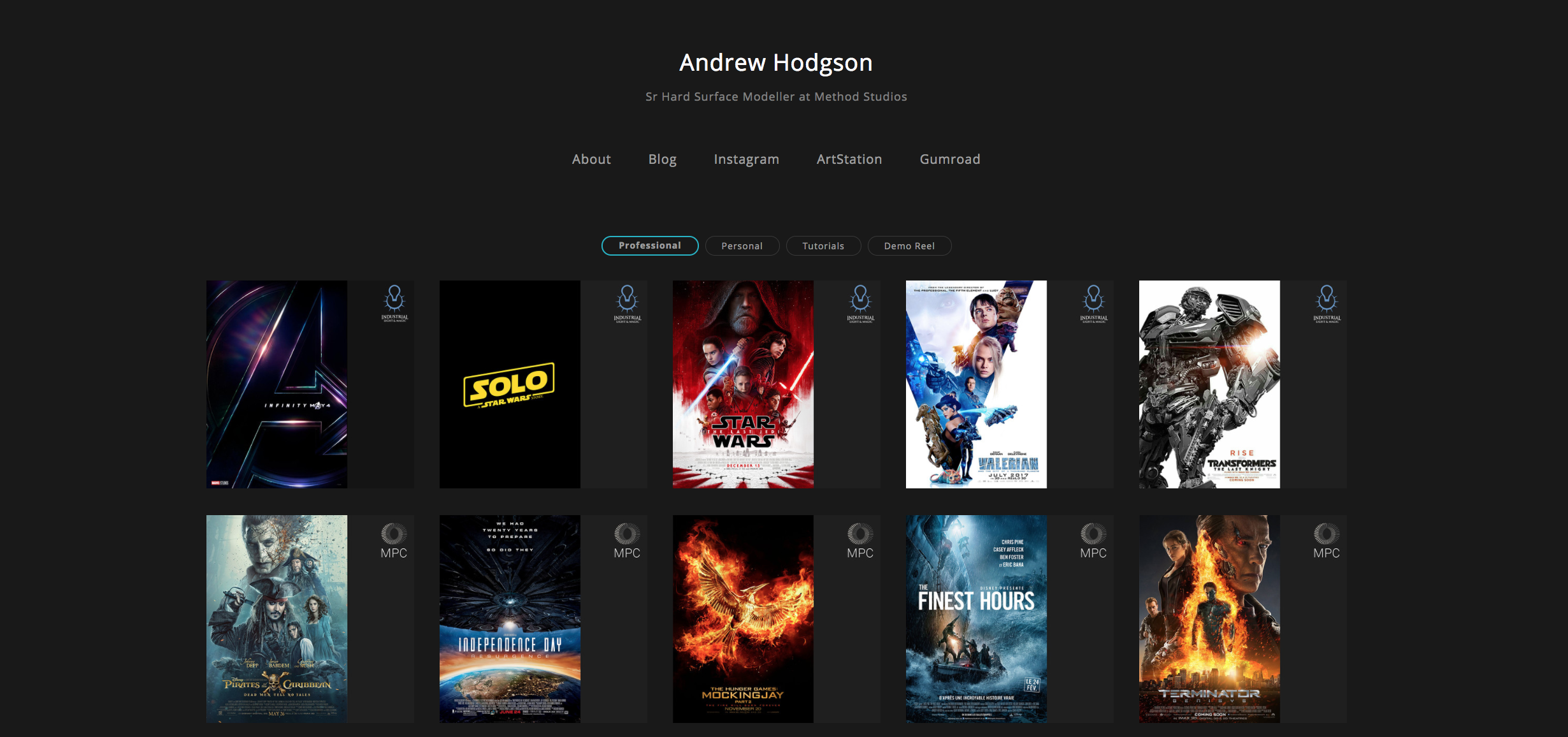Image resolution: width=1568 pixels, height=737 pixels.
Task: Open the Gumroad store link
Action: tap(950, 159)
